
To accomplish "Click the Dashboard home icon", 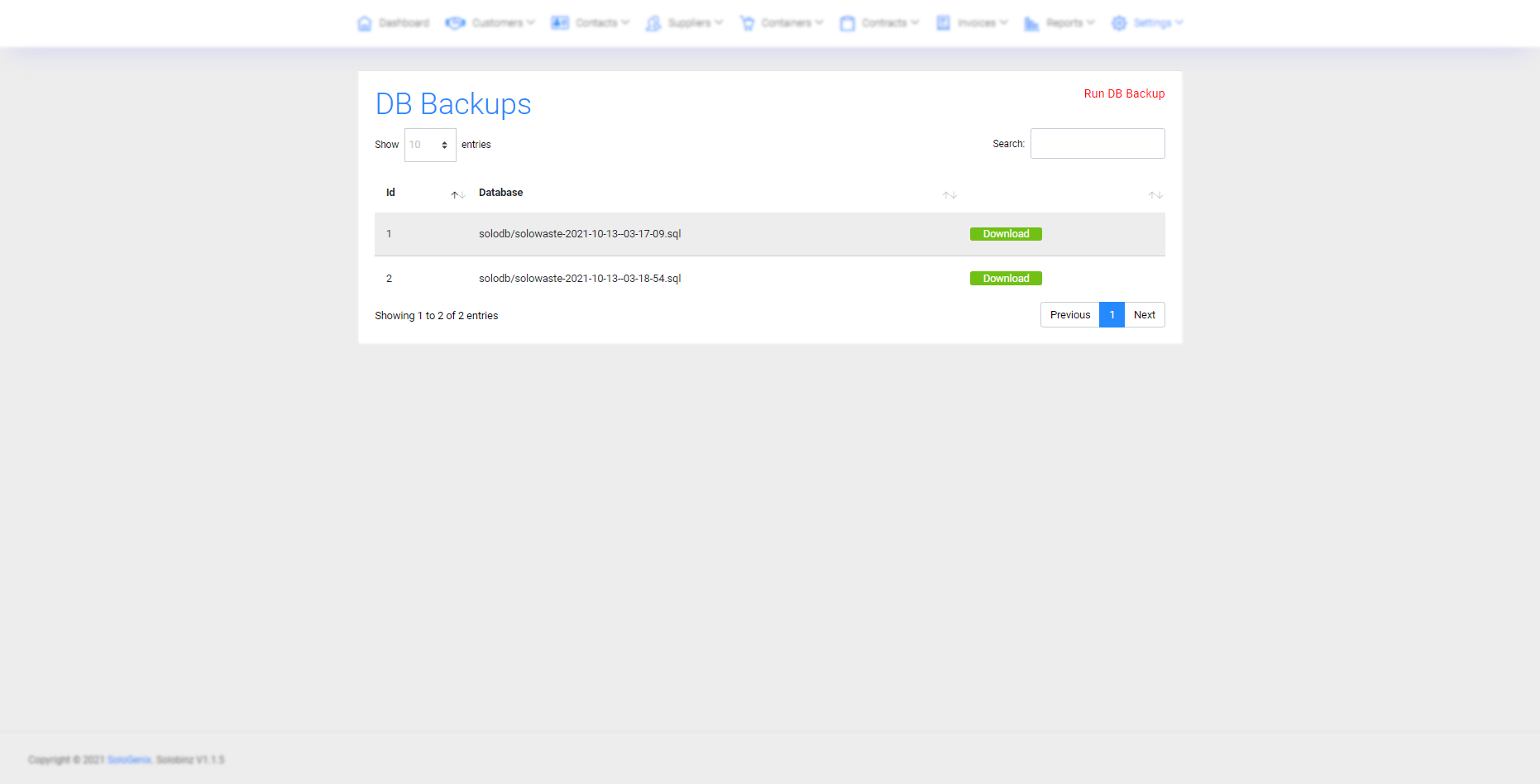I will [x=364, y=23].
